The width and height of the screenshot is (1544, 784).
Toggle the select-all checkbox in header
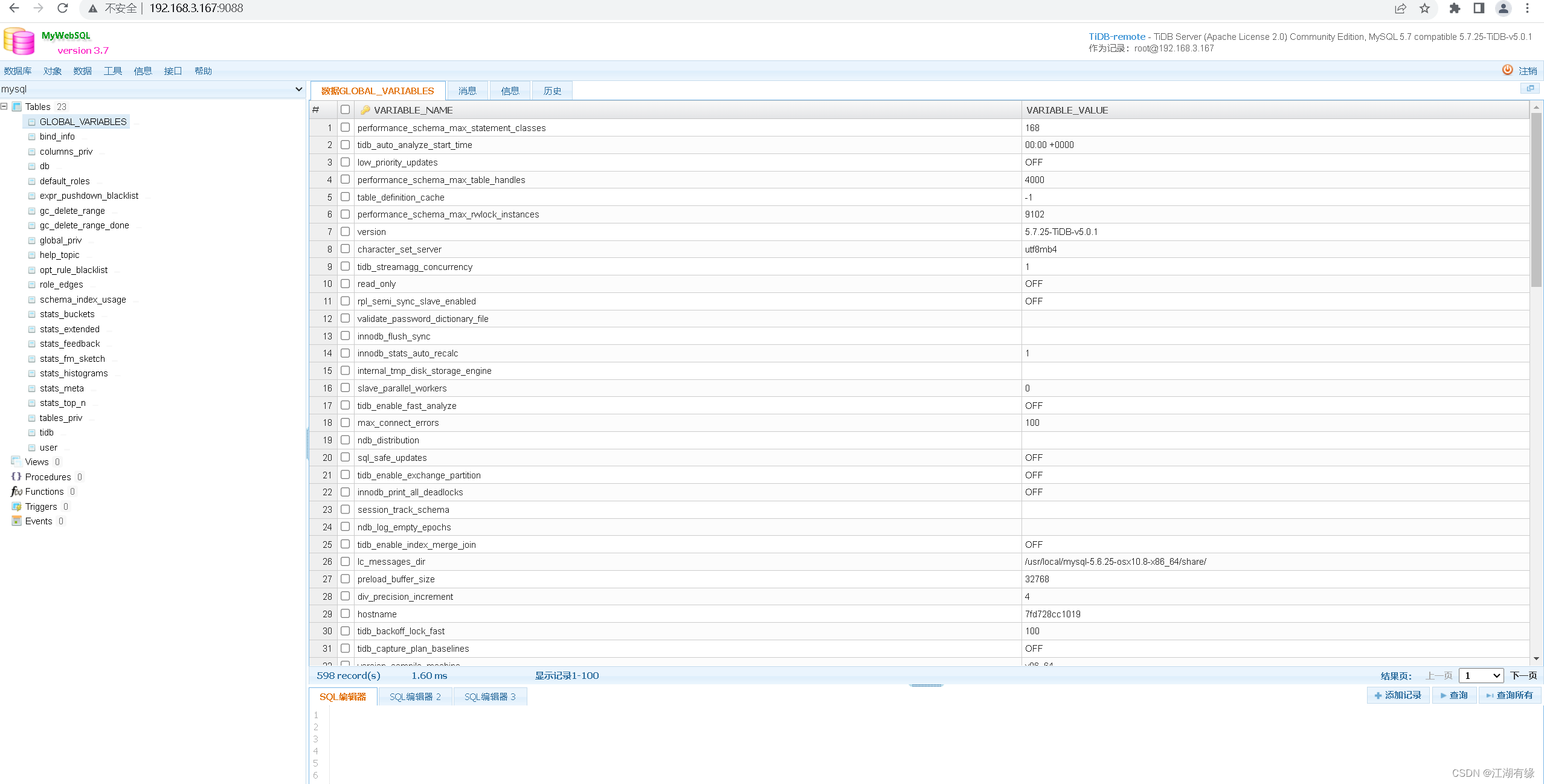345,109
